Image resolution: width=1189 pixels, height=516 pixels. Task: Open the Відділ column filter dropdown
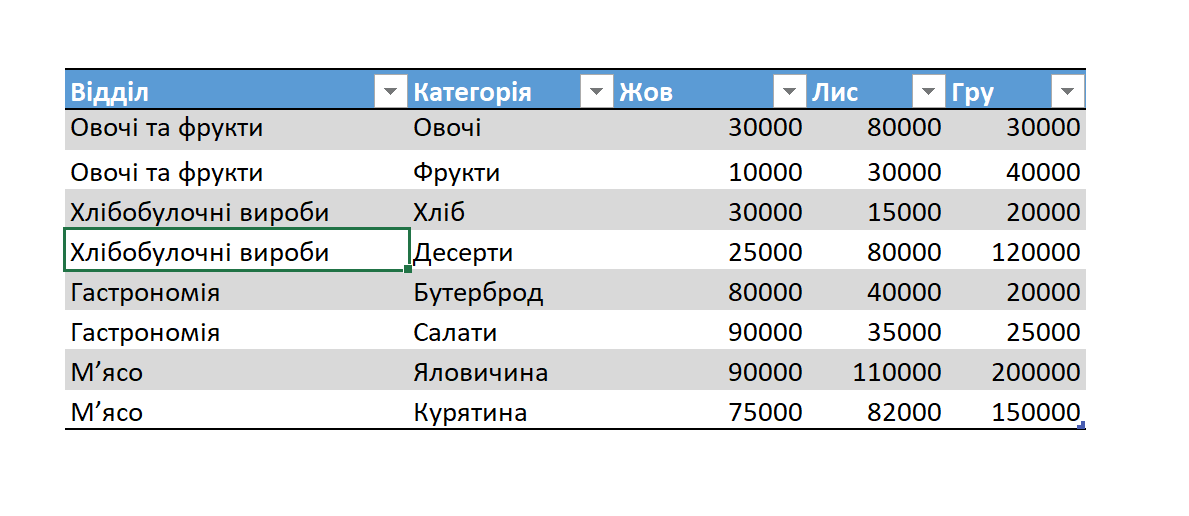(390, 93)
